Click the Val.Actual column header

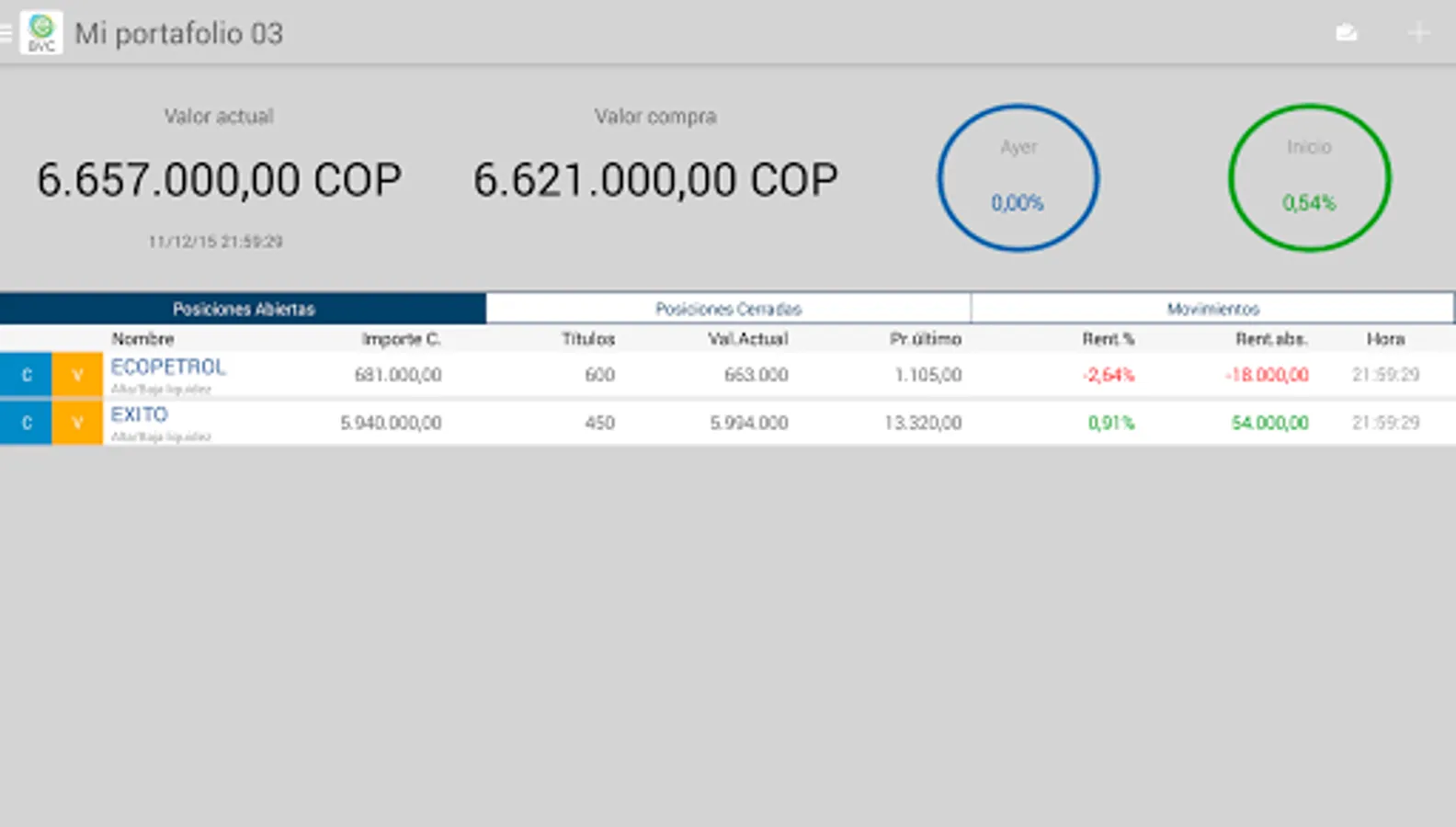click(748, 339)
